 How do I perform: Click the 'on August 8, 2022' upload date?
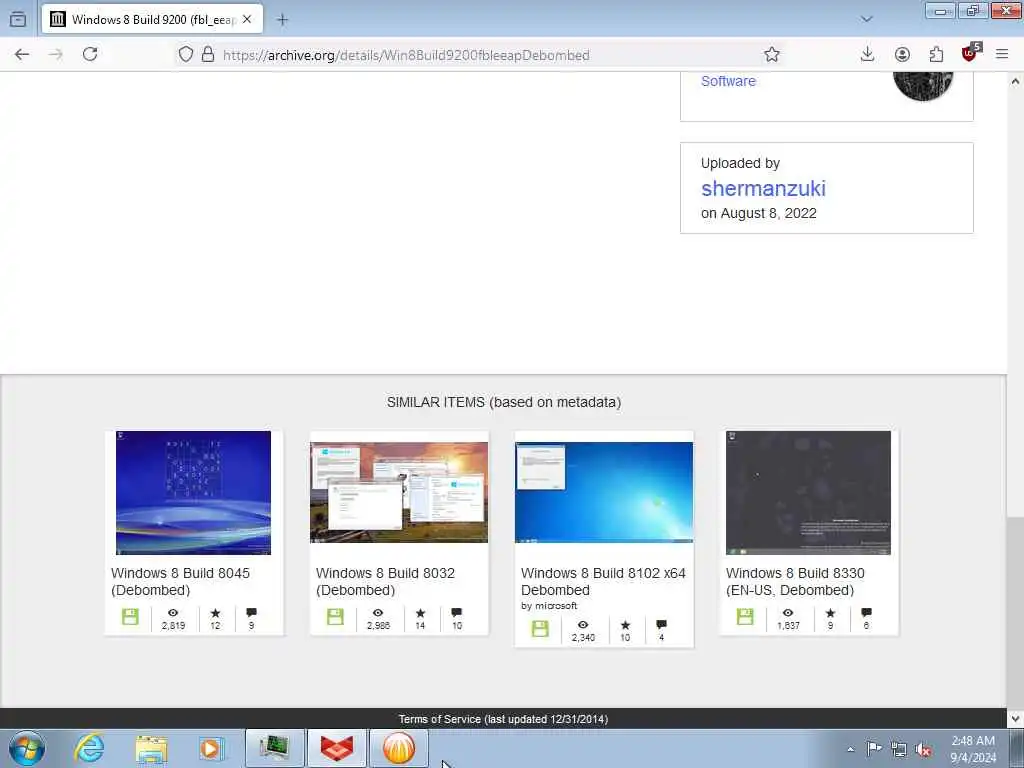[758, 213]
